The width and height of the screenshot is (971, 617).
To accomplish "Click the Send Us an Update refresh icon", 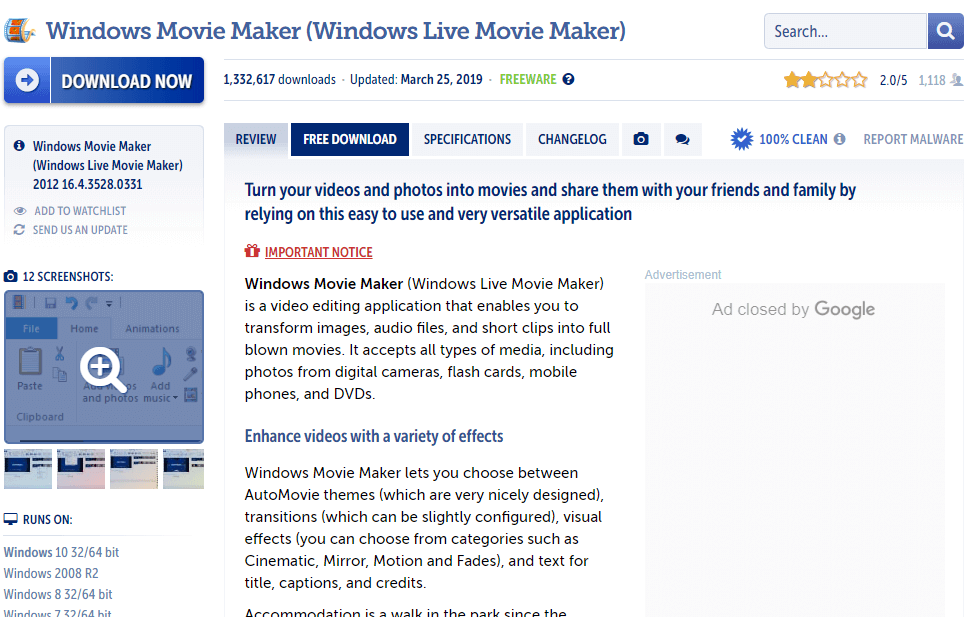I will [19, 230].
